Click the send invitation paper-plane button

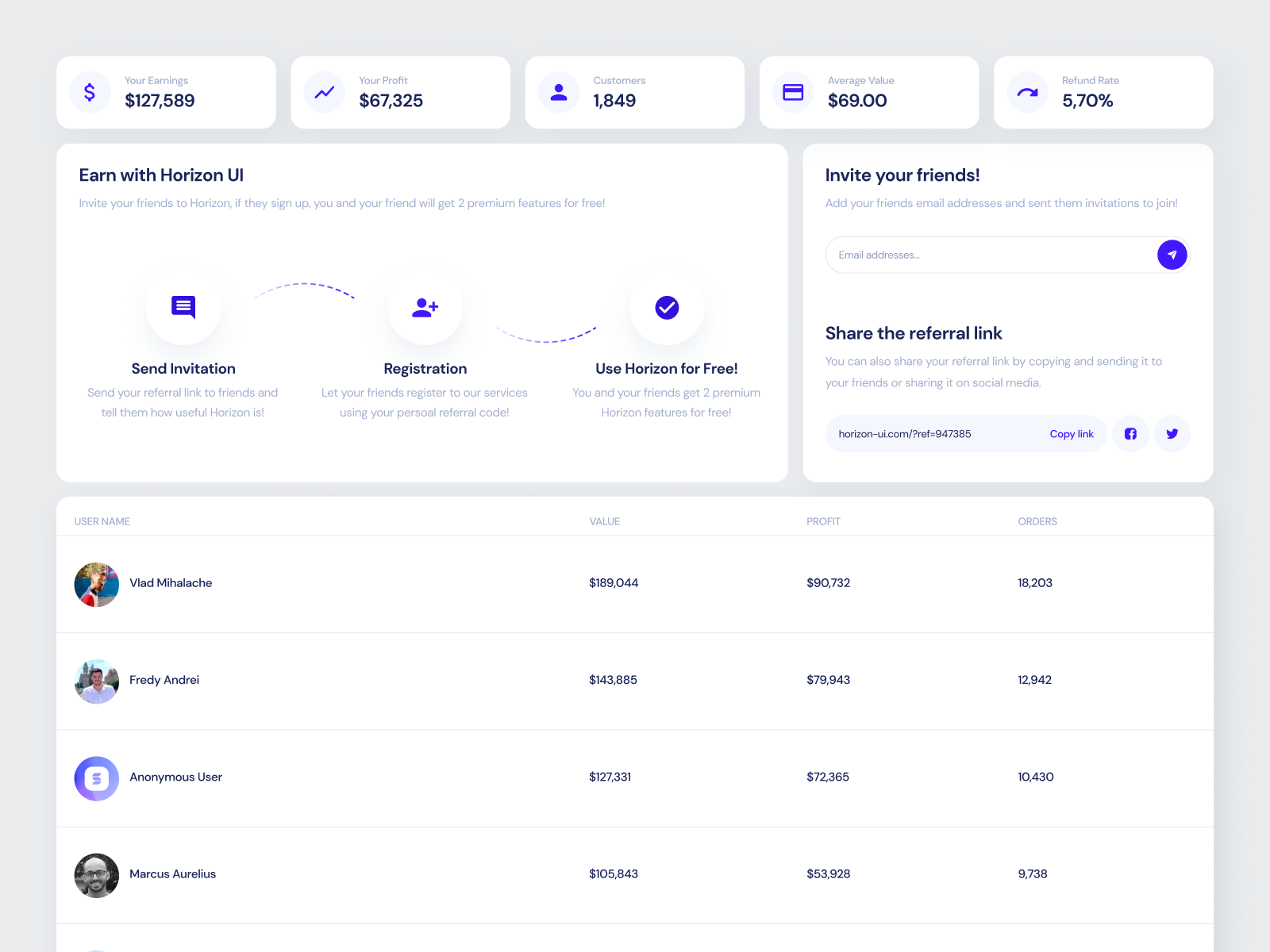click(x=1172, y=255)
